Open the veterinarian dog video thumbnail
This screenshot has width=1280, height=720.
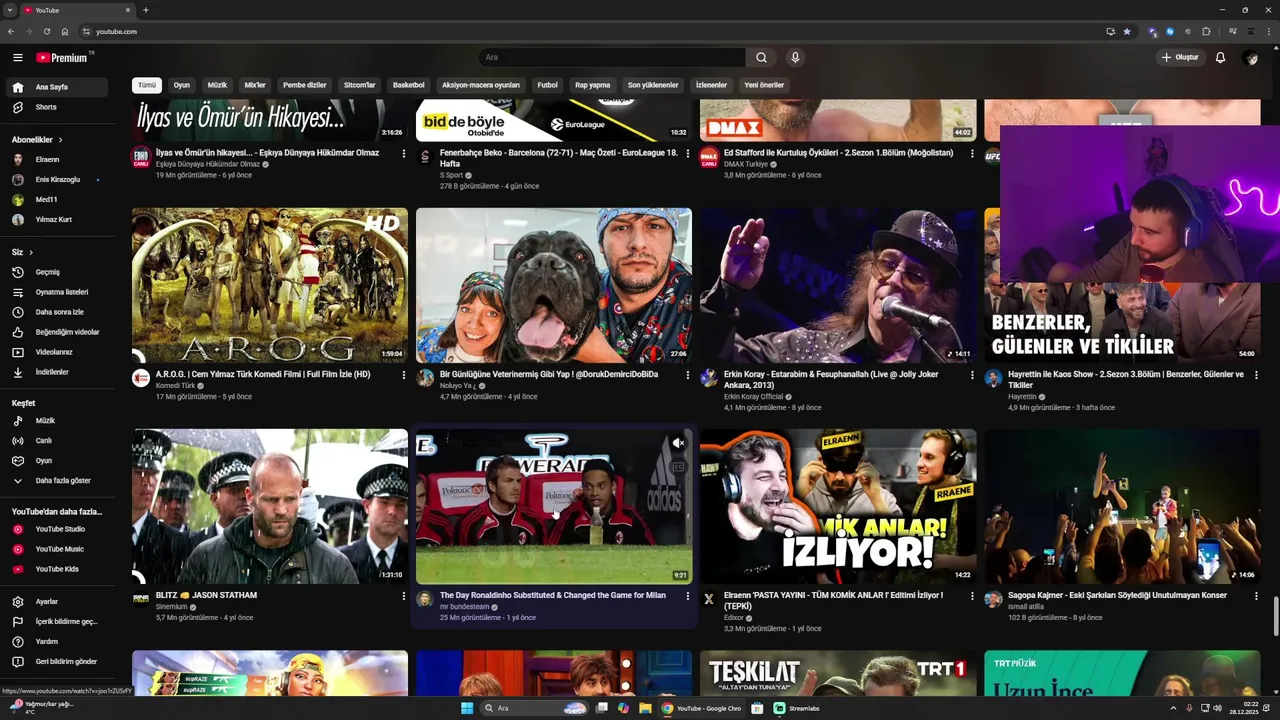554,285
